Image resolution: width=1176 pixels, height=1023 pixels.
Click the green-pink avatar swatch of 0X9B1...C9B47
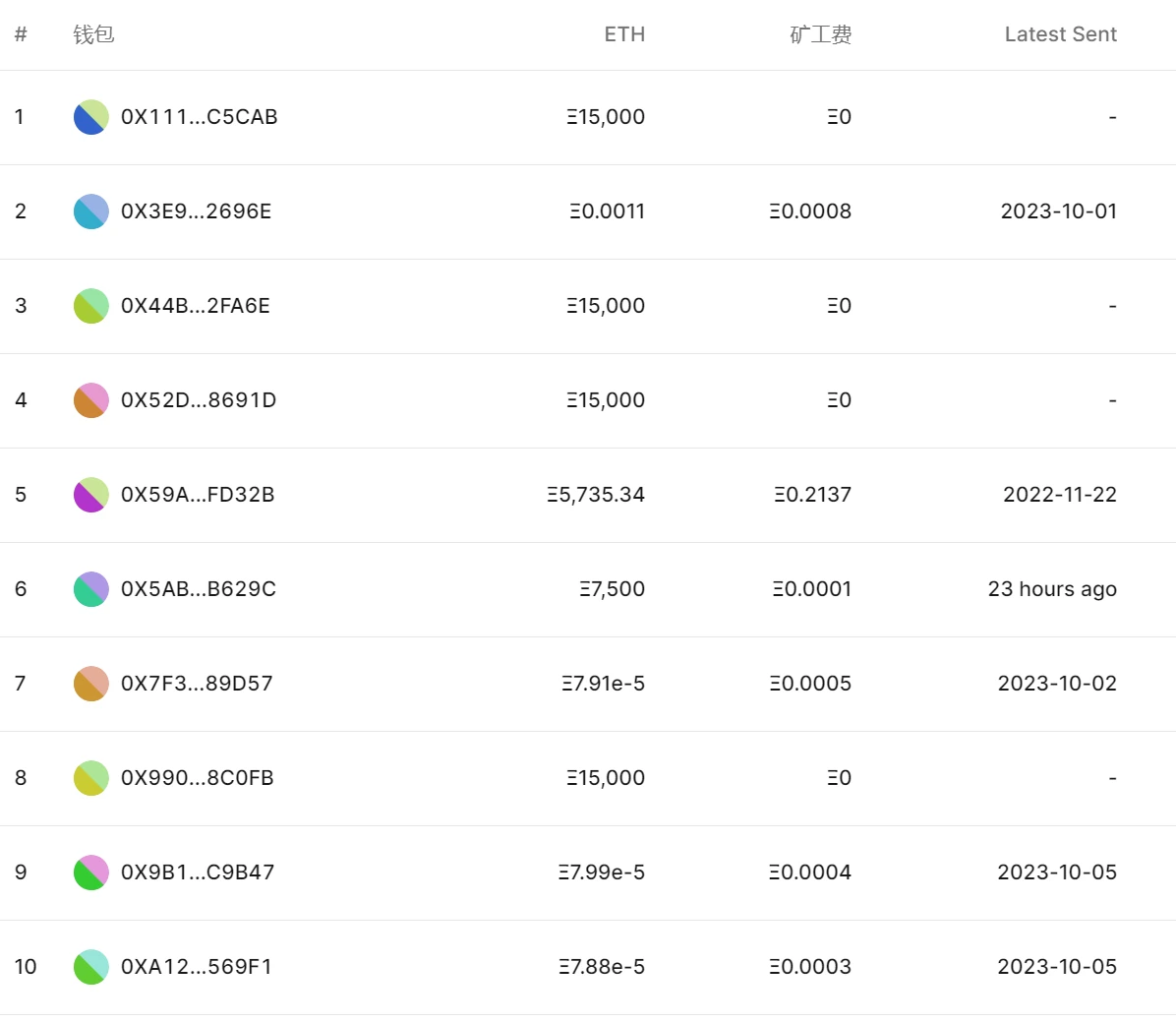point(90,873)
